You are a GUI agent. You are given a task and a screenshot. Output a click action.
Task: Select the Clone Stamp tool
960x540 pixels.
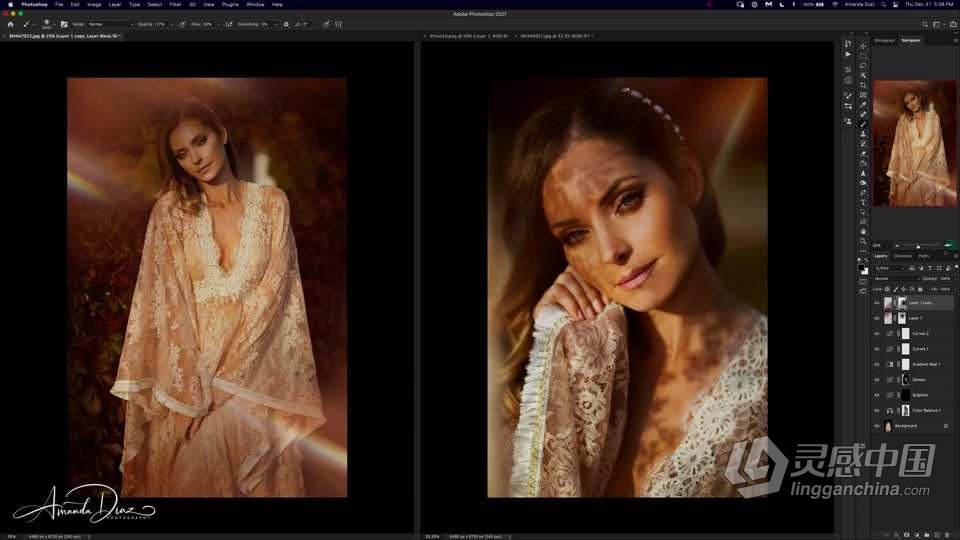tap(863, 133)
